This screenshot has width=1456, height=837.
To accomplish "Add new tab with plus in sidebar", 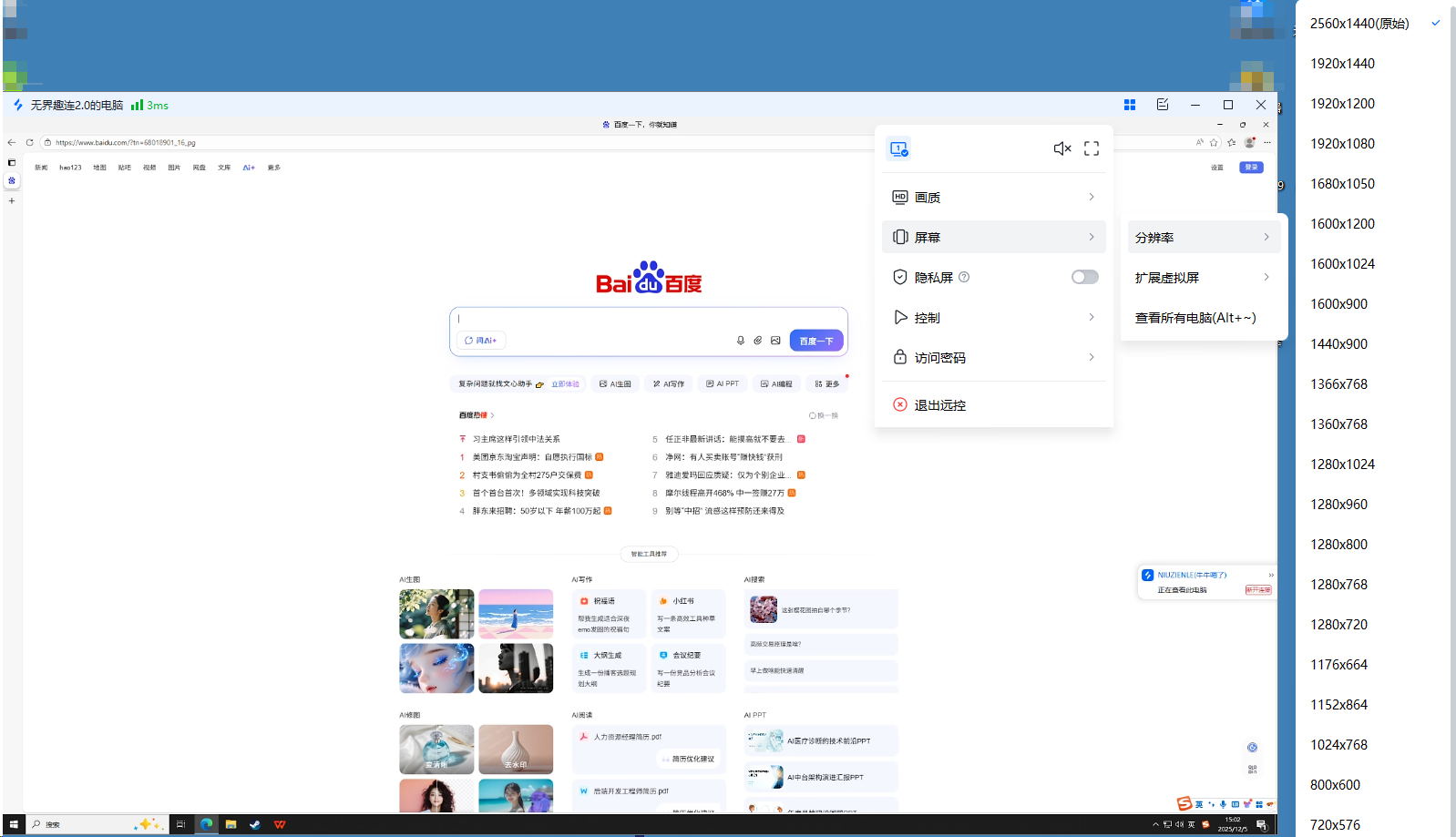I will click(12, 200).
